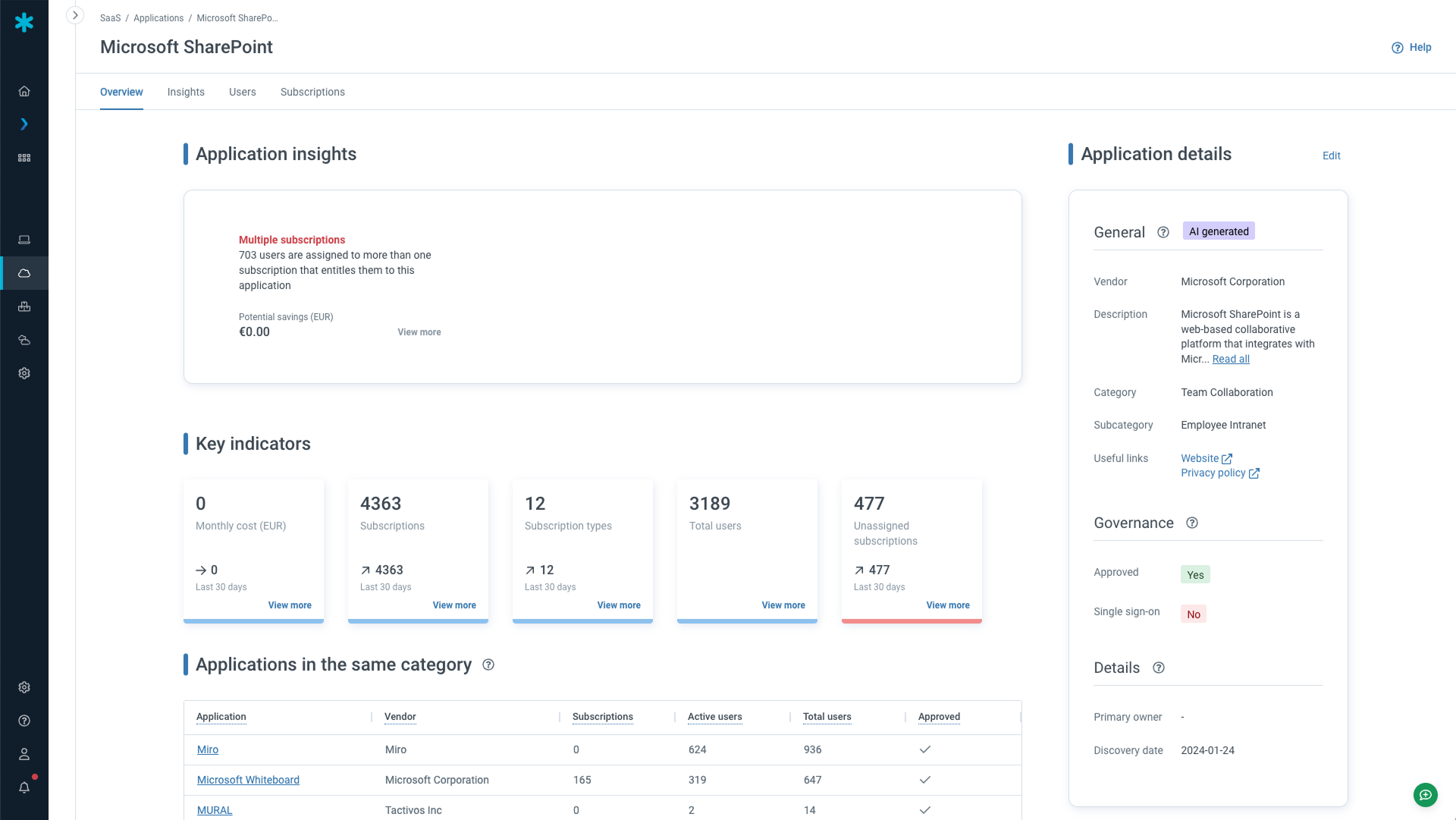Viewport: 1456px width, 820px height.
Task: Open the Privacy policy link
Action: click(x=1214, y=473)
